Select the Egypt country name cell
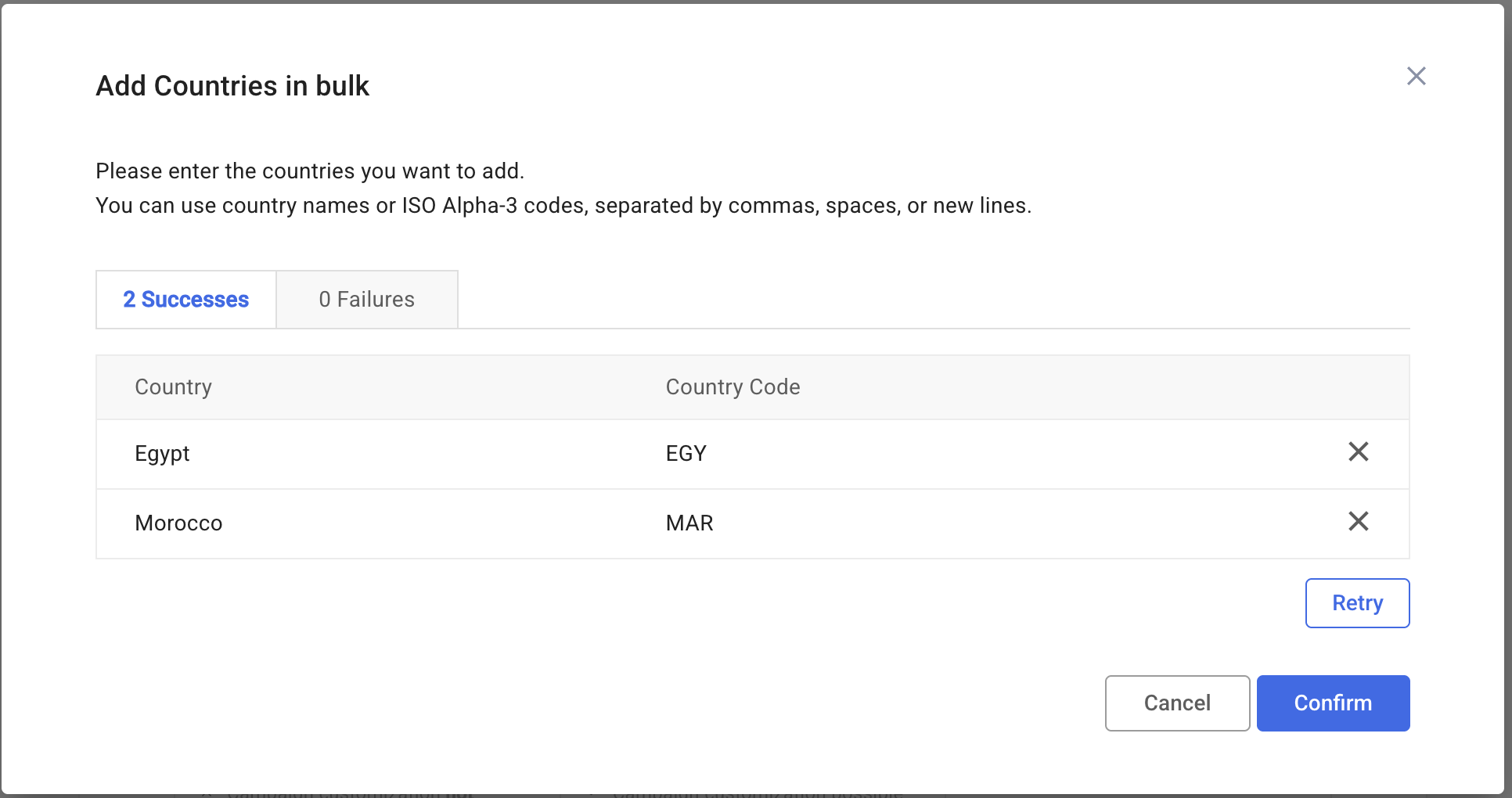 tap(162, 454)
